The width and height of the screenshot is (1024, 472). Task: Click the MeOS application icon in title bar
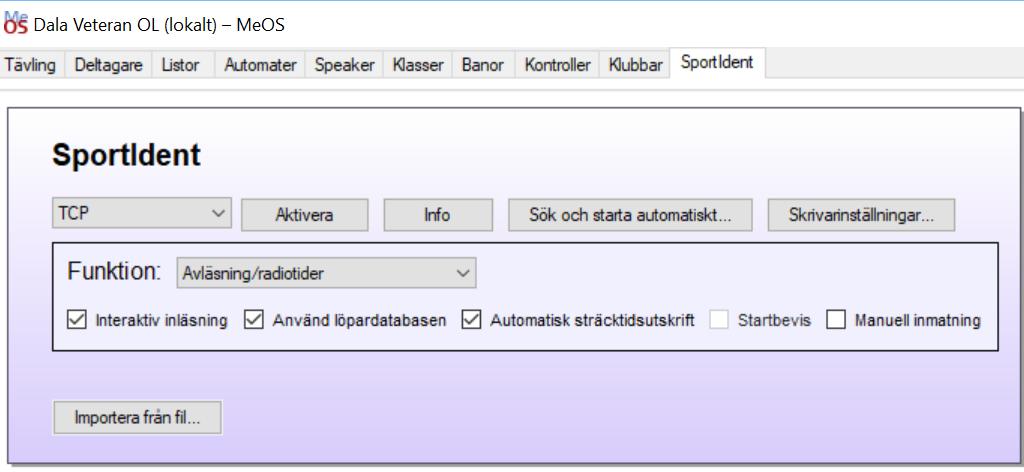16,22
